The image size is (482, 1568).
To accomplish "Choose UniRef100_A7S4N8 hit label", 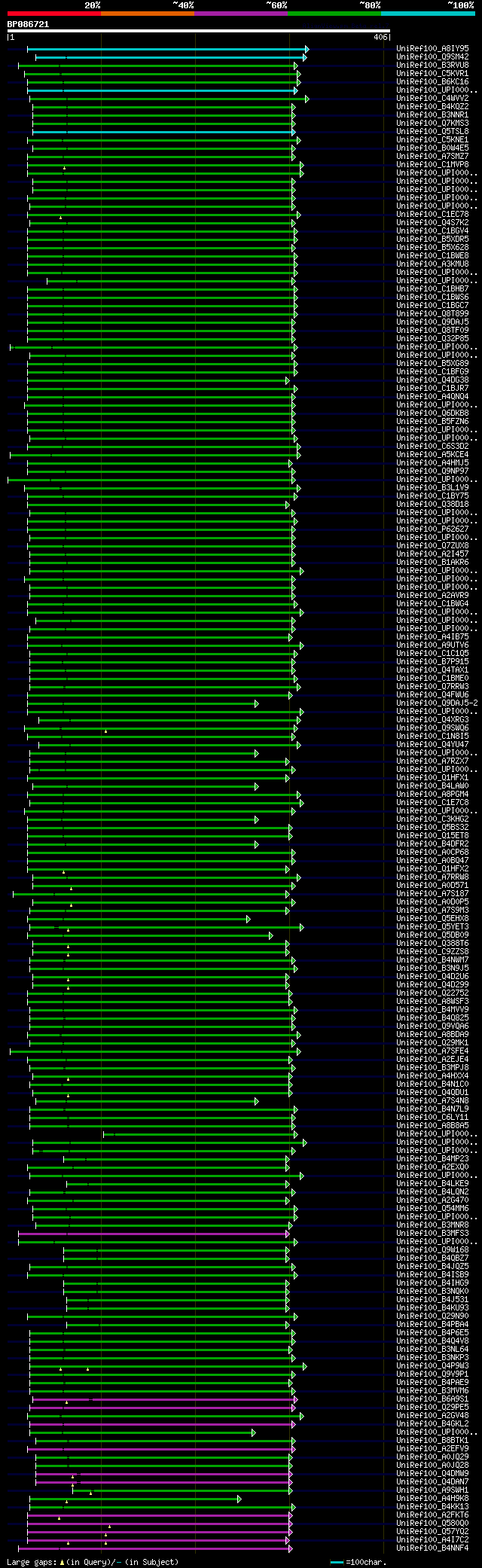I will [x=432, y=1100].
